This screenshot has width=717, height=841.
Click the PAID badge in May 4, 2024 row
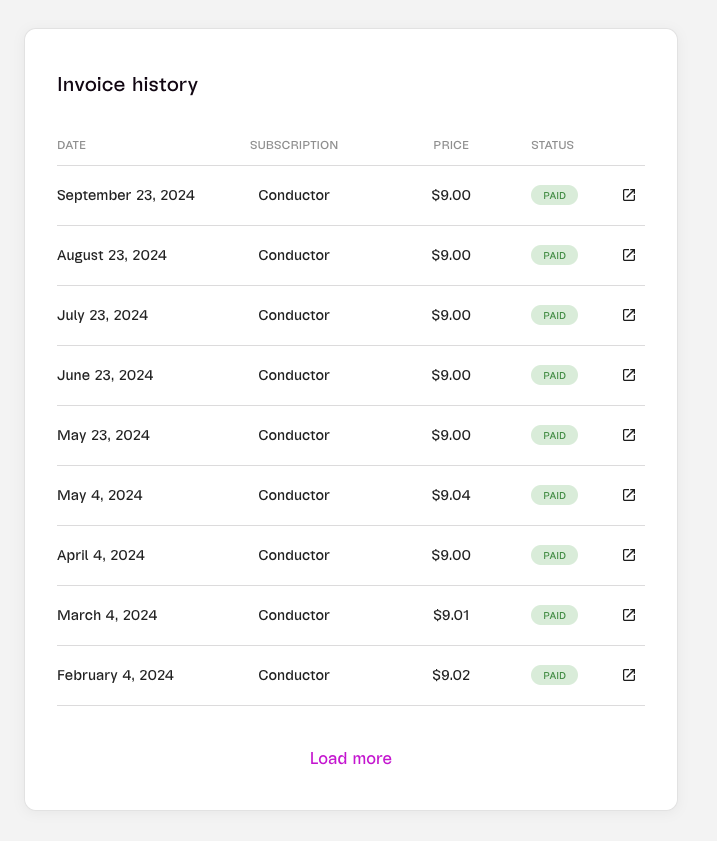coord(554,495)
